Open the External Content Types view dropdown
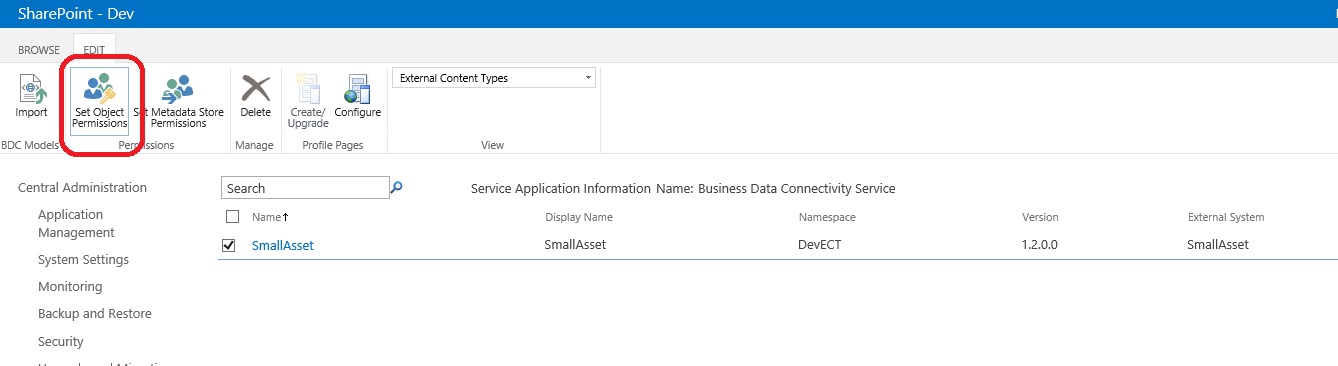Screen dimensions: 1338x366 click(x=494, y=78)
